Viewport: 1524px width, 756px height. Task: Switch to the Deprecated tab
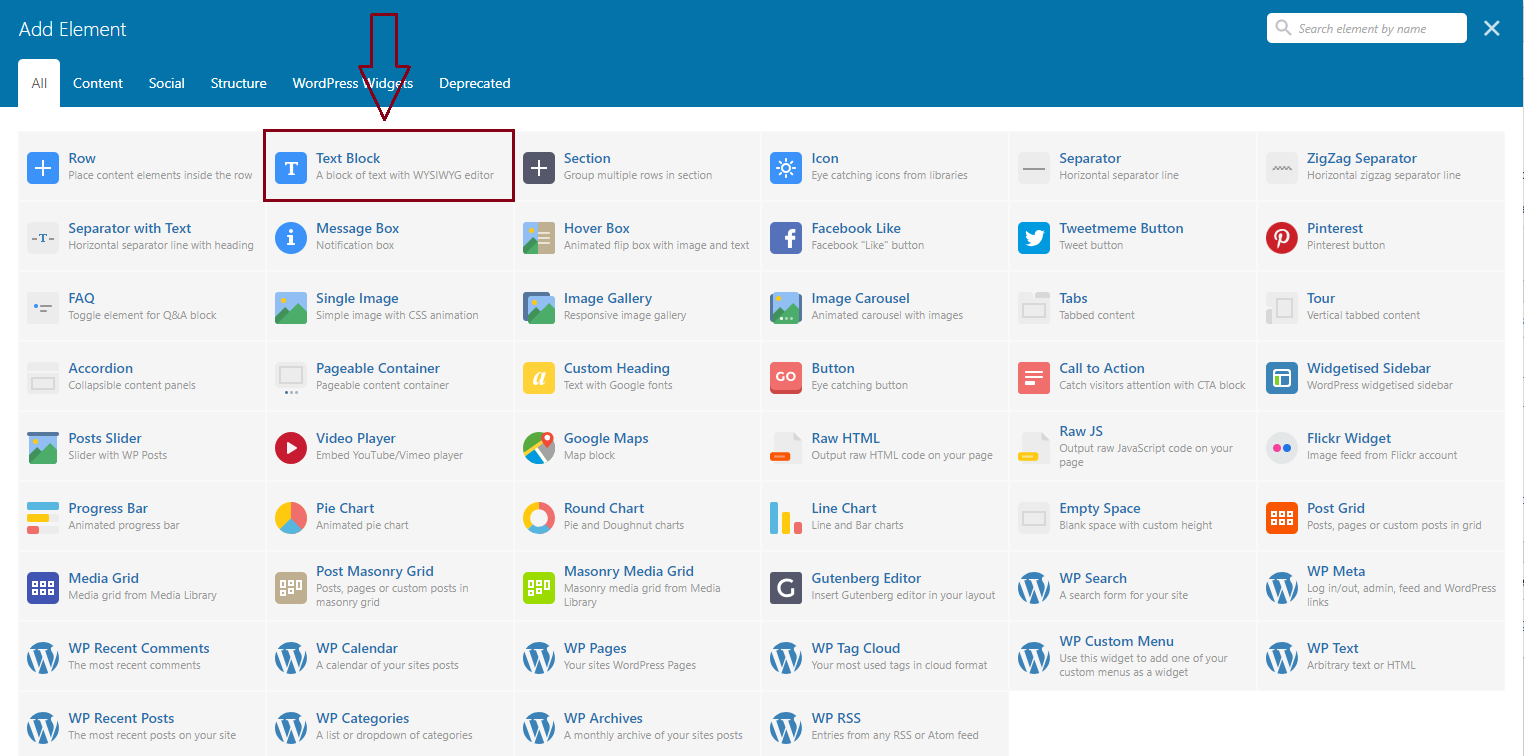[x=474, y=83]
